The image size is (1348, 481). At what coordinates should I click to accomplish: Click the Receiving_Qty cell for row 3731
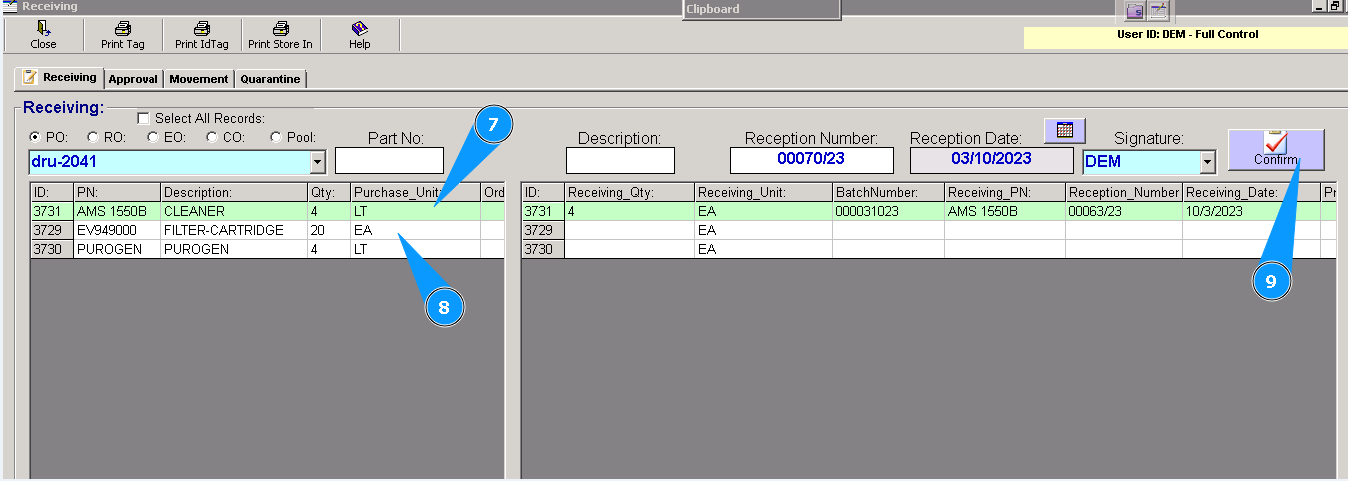[629, 212]
